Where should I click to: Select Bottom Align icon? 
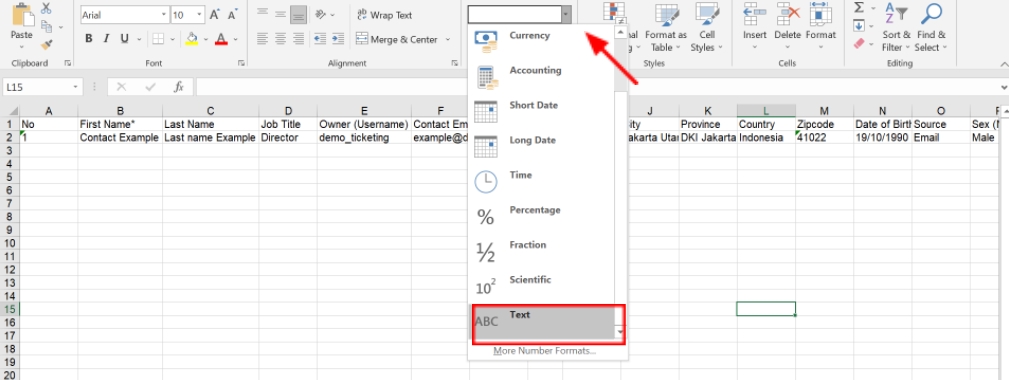[298, 15]
